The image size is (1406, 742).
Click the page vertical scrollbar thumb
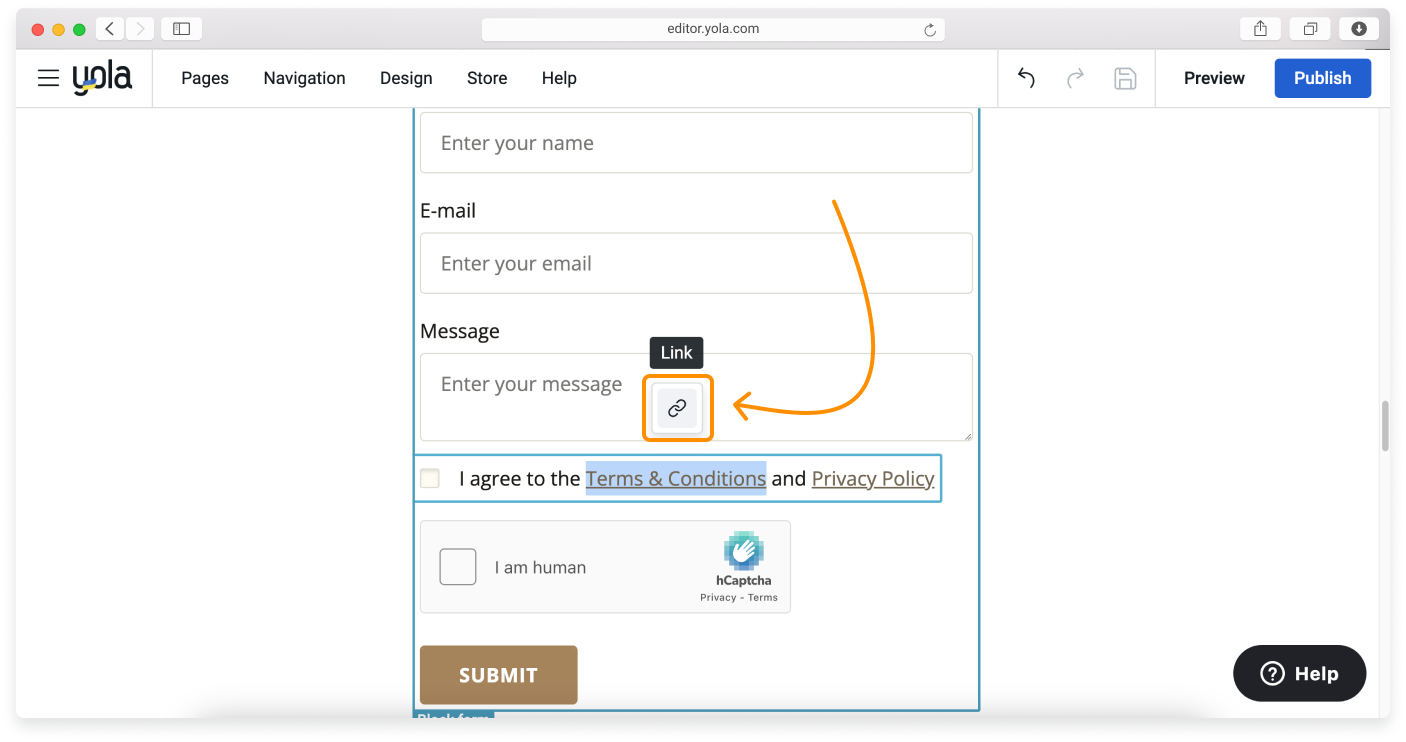[1384, 426]
